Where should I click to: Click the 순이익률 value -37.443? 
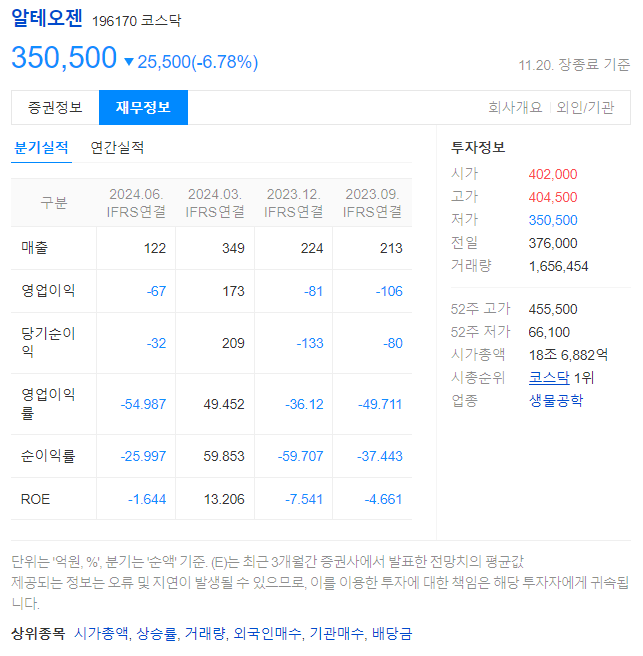tap(379, 456)
